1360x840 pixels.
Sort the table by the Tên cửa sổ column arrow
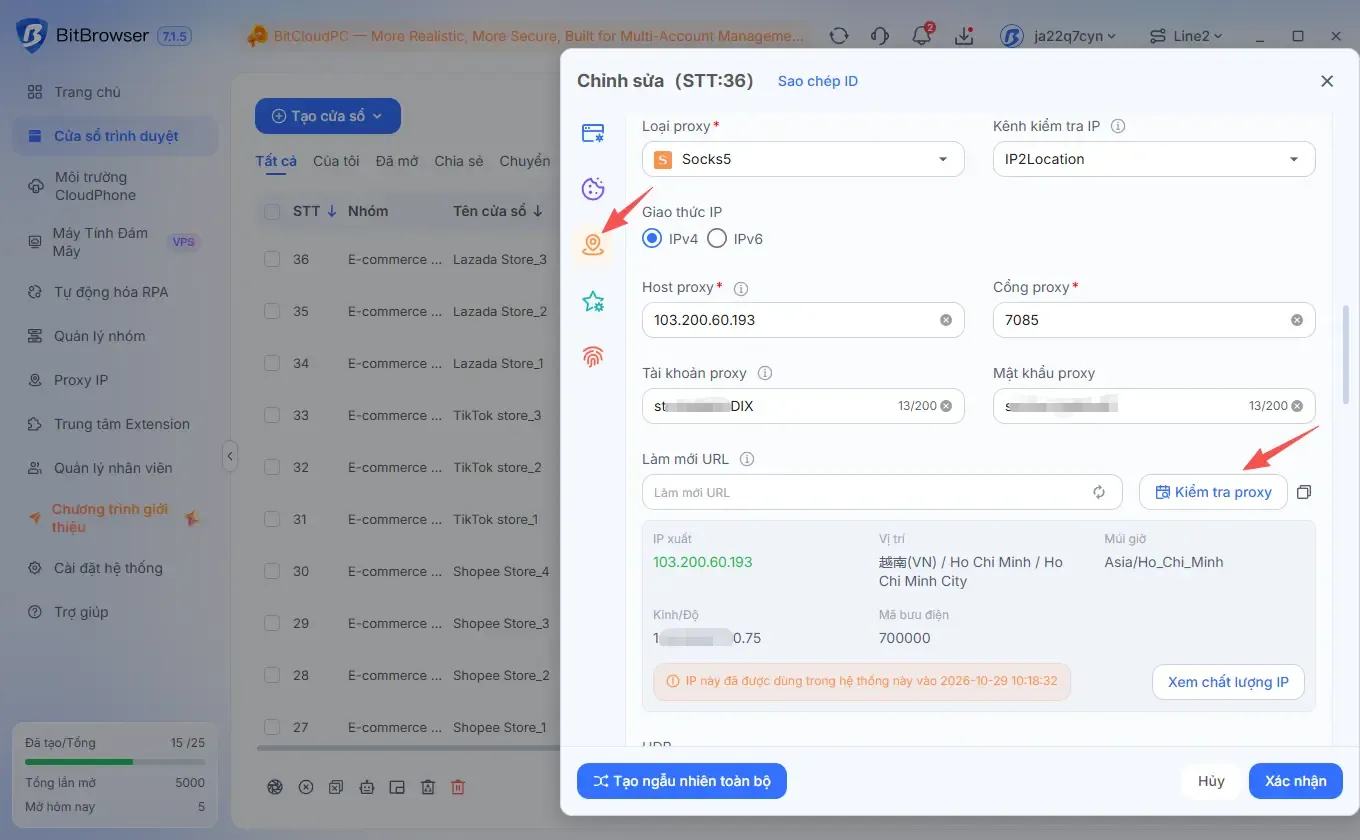point(538,211)
